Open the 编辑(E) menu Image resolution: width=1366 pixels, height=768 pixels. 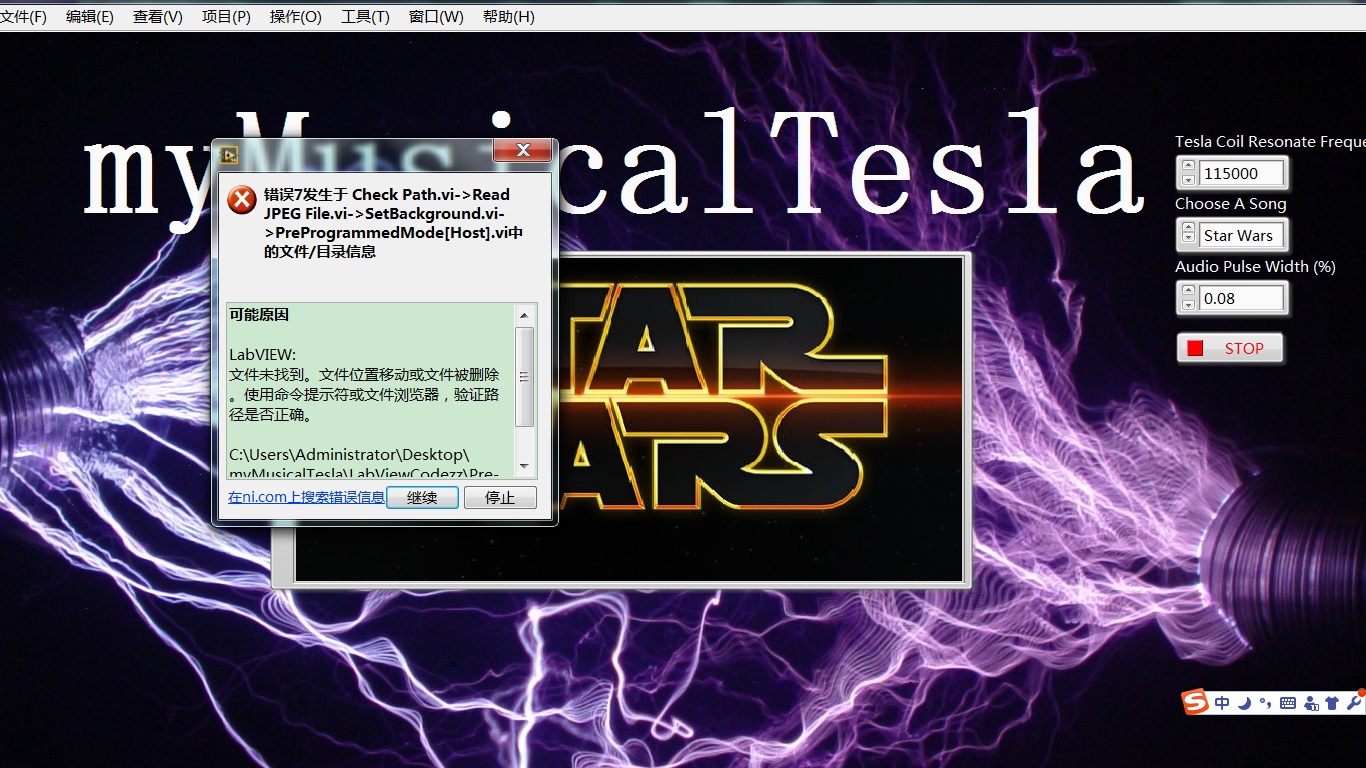90,17
